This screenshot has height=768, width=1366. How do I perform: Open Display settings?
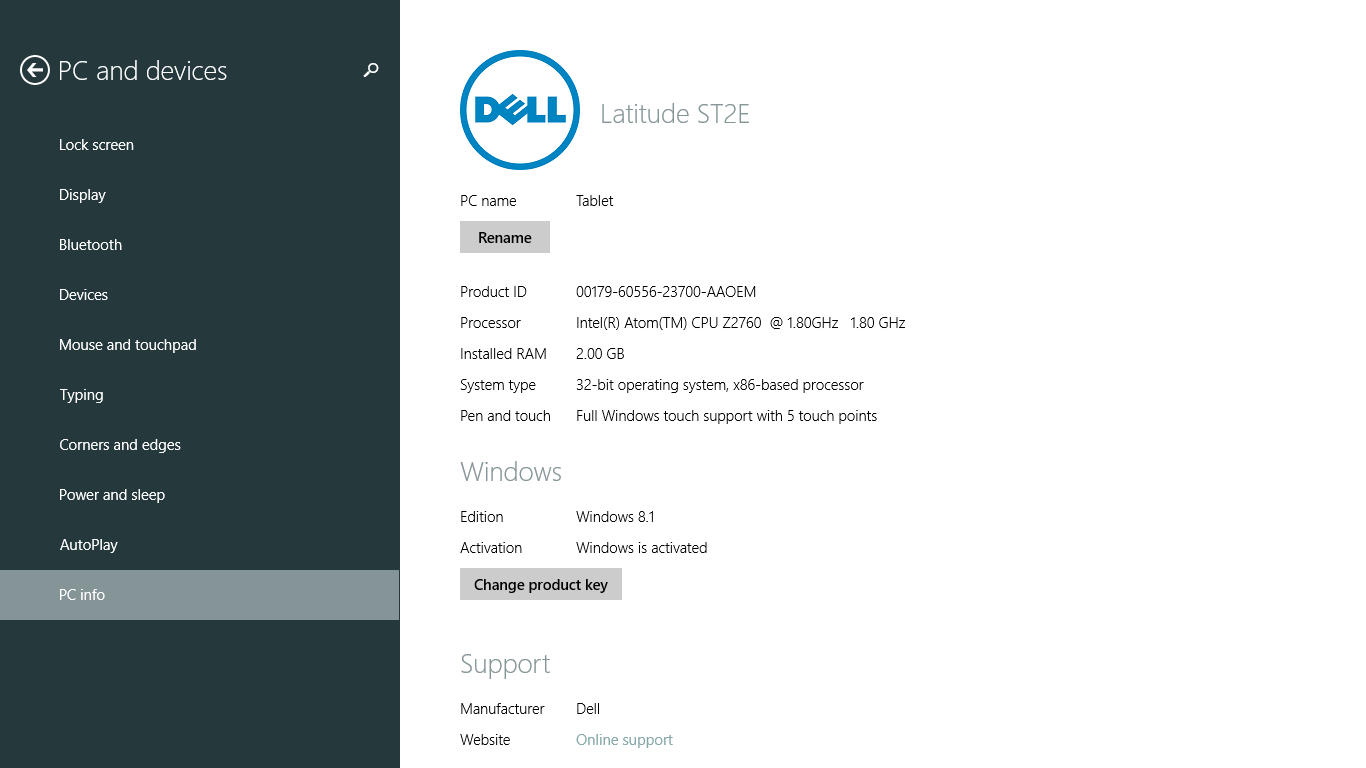tap(82, 194)
